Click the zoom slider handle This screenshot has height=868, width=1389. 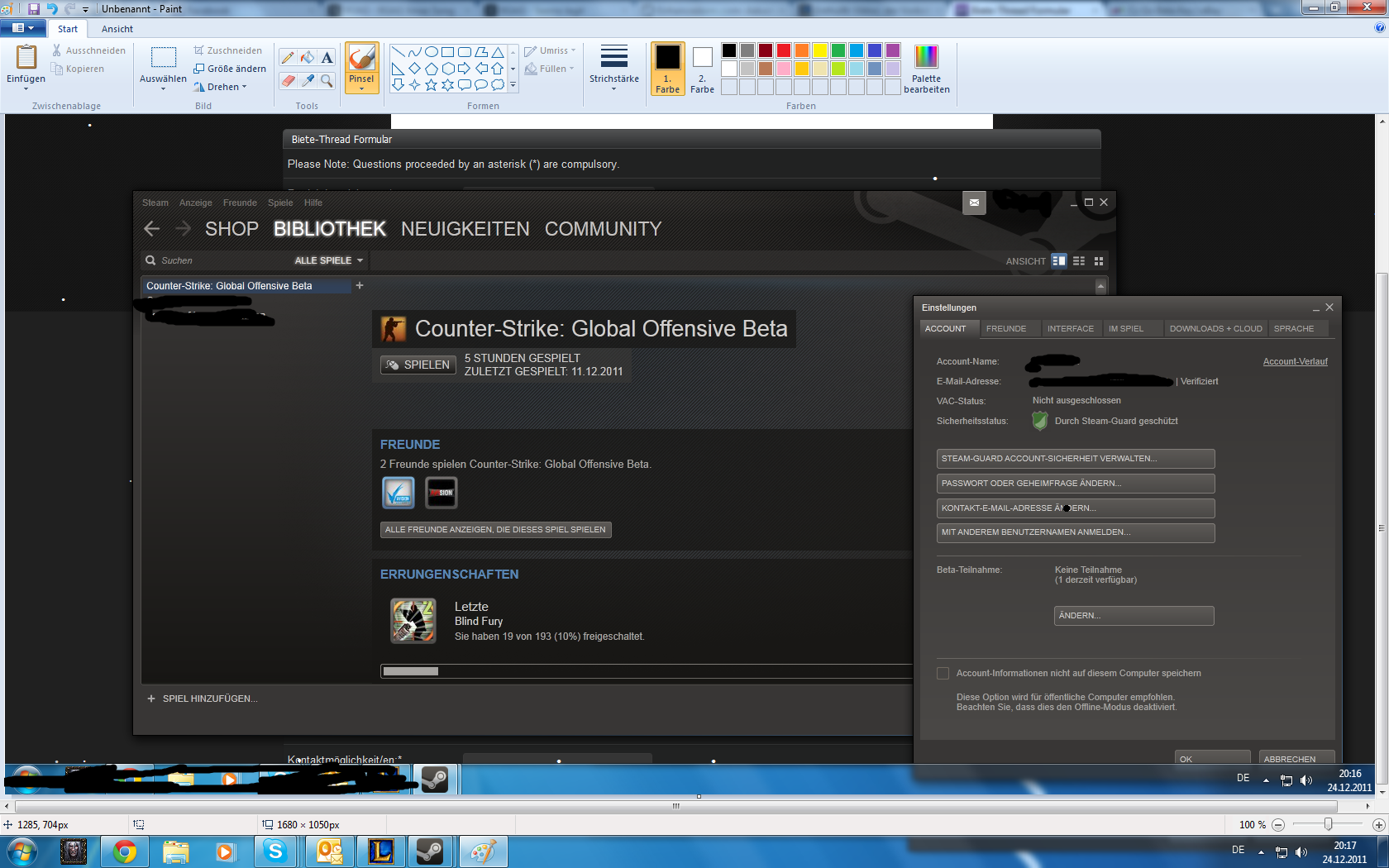click(1328, 824)
